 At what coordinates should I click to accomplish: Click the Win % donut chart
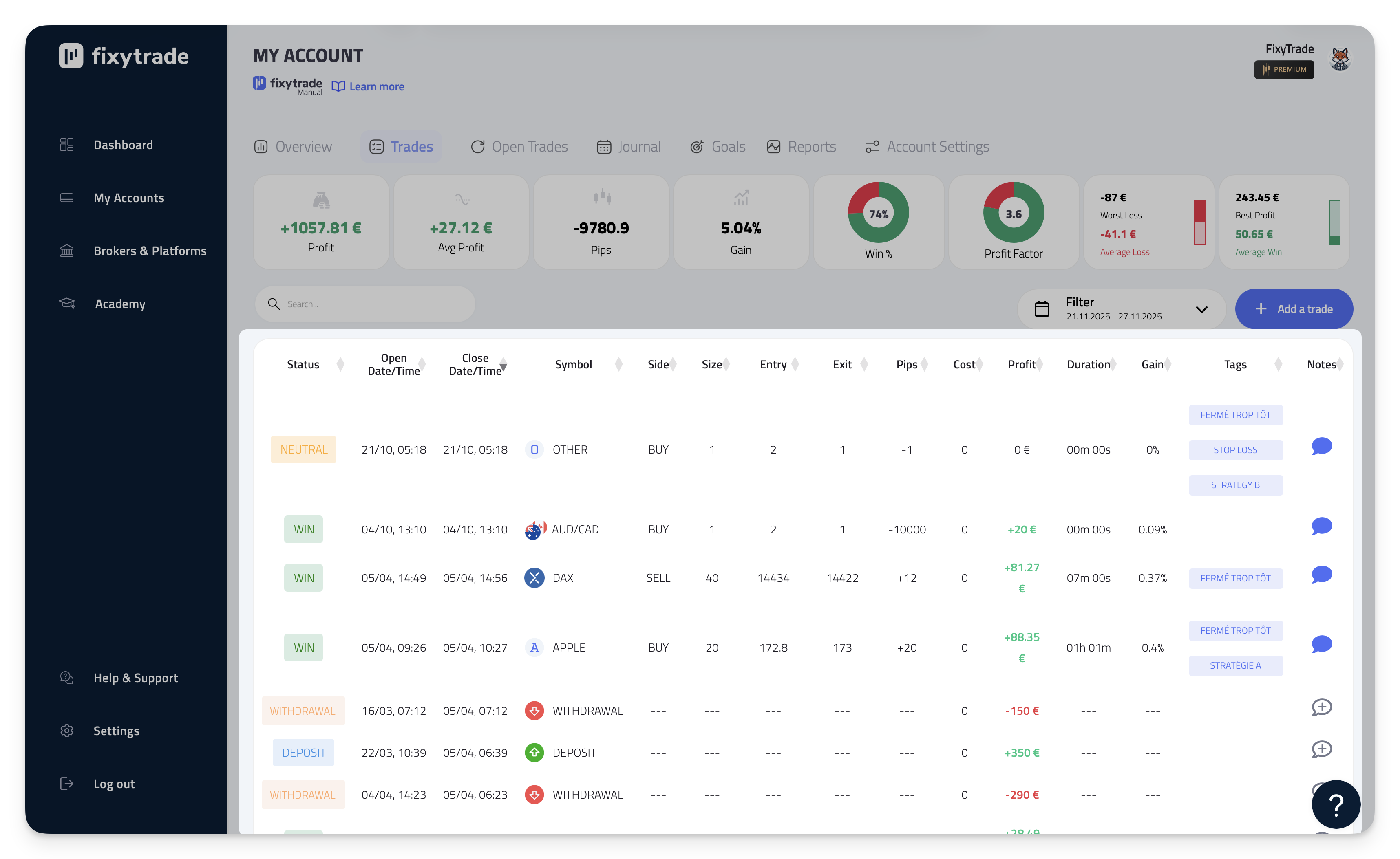[878, 213]
